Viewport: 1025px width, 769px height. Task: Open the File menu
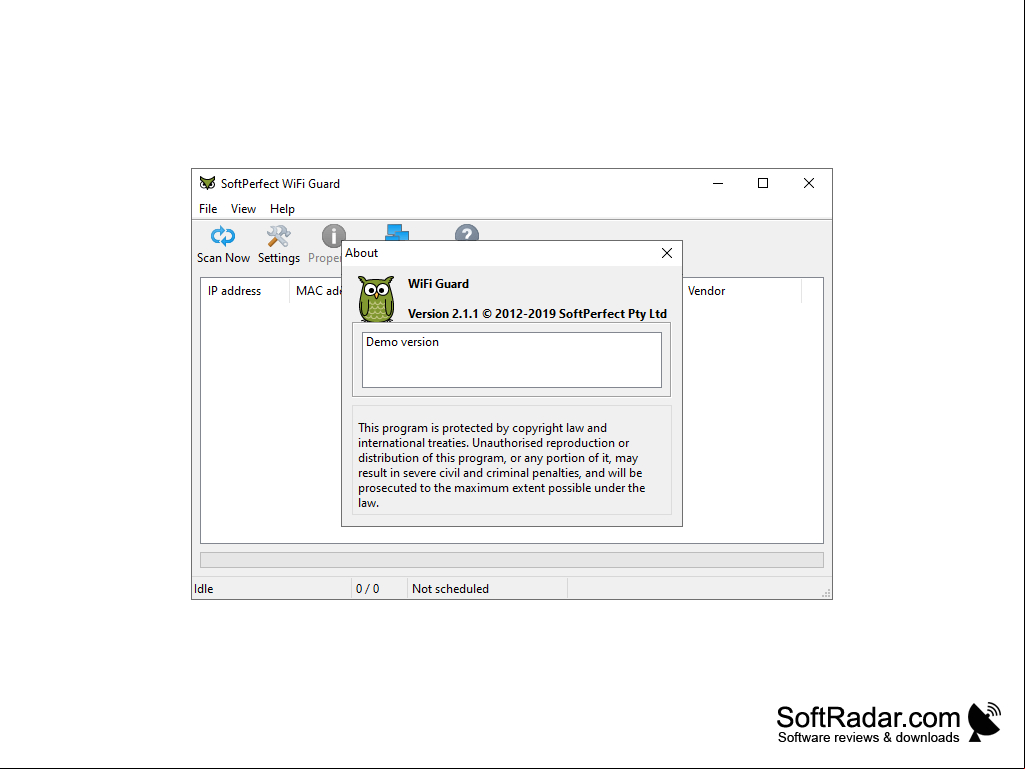coord(208,209)
